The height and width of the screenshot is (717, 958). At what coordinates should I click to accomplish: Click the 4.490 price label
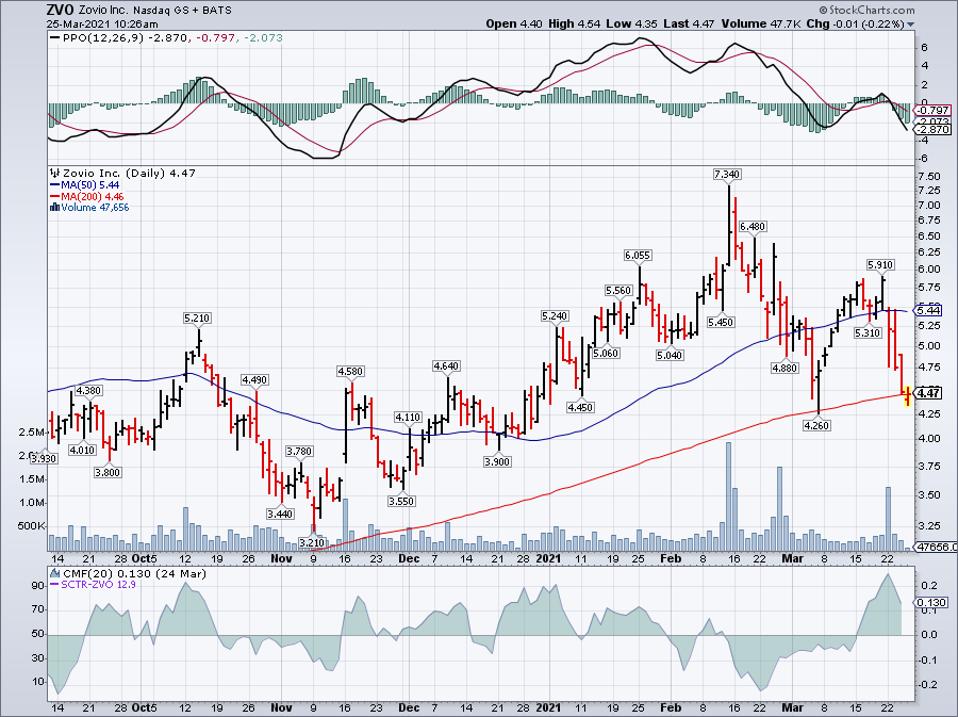click(255, 379)
